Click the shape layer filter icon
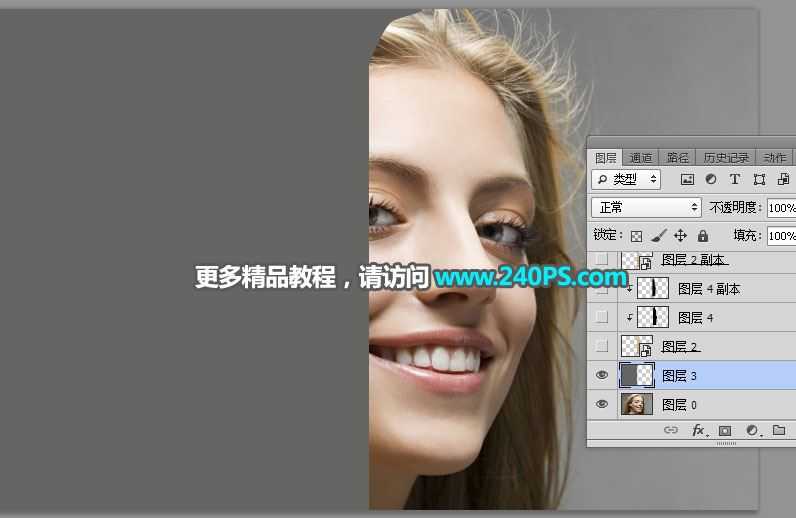This screenshot has height=518, width=796. tap(759, 180)
